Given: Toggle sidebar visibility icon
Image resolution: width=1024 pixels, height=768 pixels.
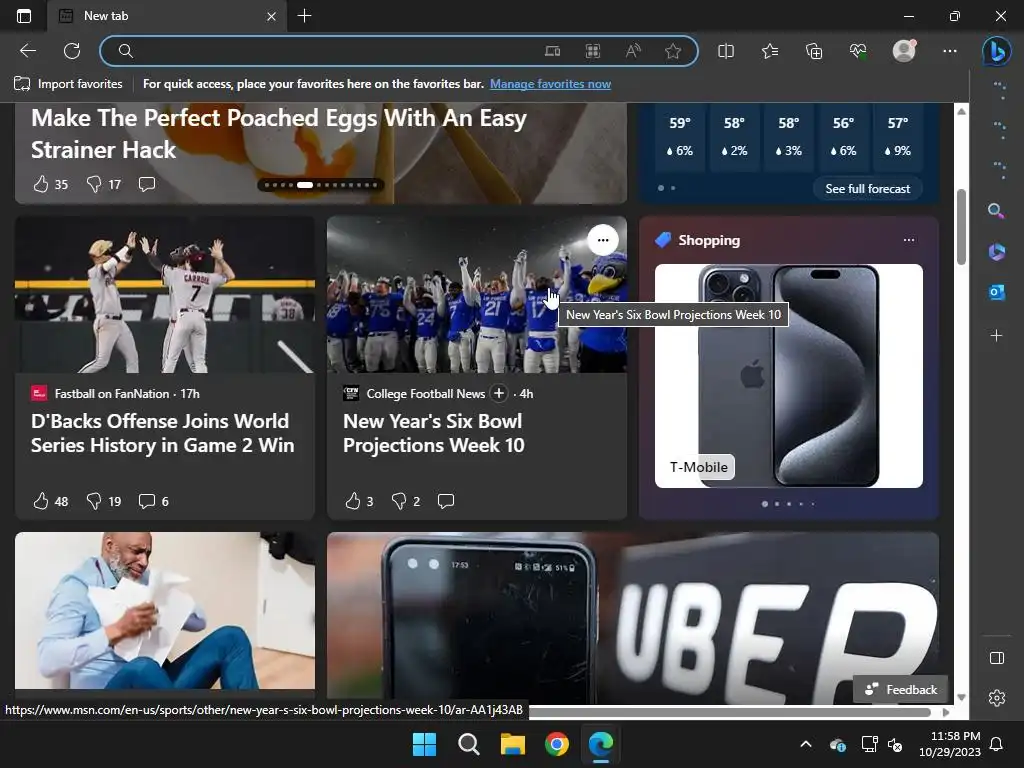Looking at the screenshot, I should (x=997, y=658).
